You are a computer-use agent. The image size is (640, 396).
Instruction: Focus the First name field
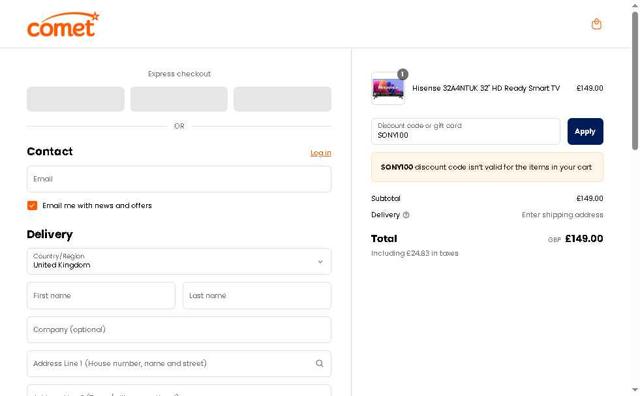click(x=101, y=296)
